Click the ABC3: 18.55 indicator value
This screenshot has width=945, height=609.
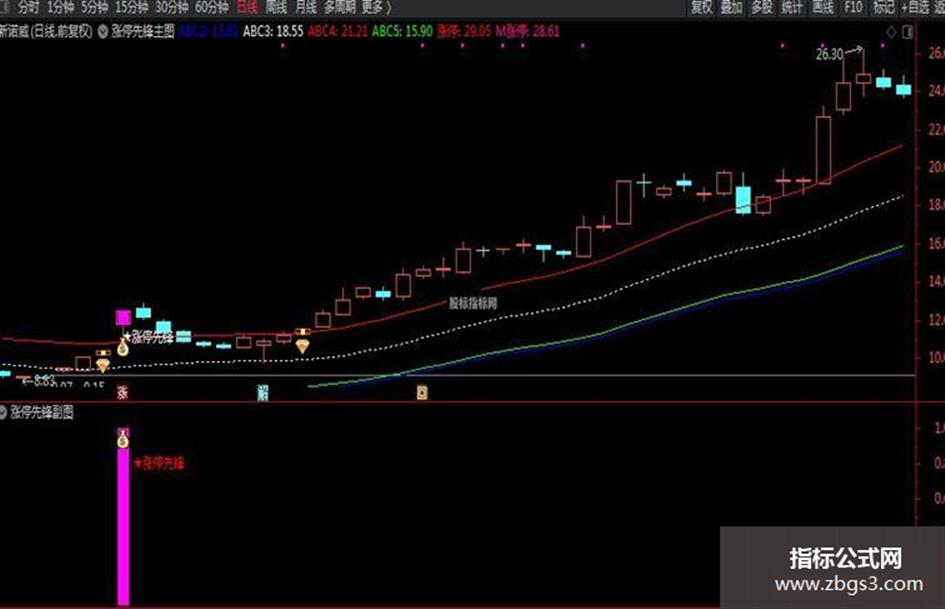pos(273,31)
